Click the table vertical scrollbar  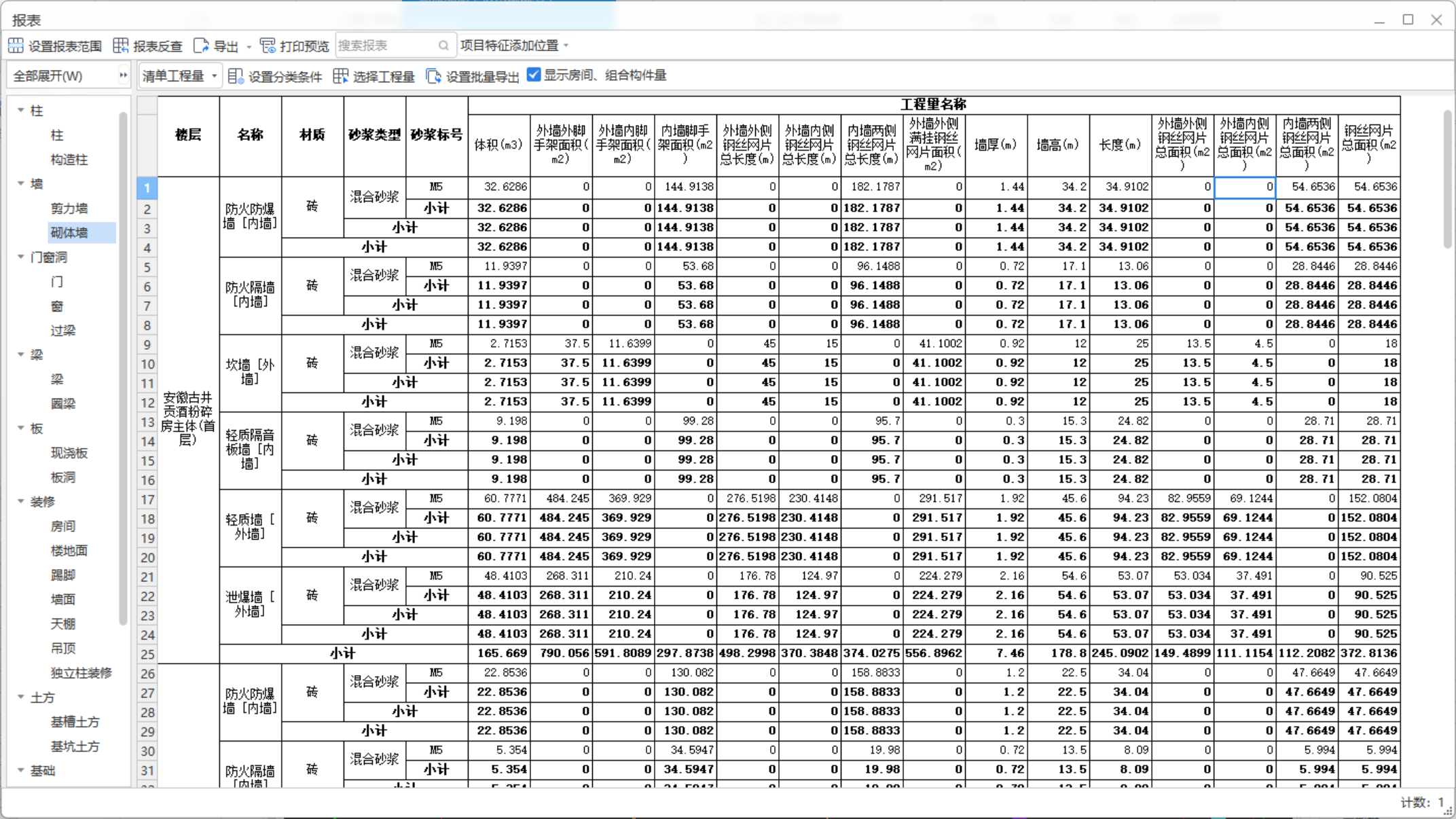coord(1447,178)
